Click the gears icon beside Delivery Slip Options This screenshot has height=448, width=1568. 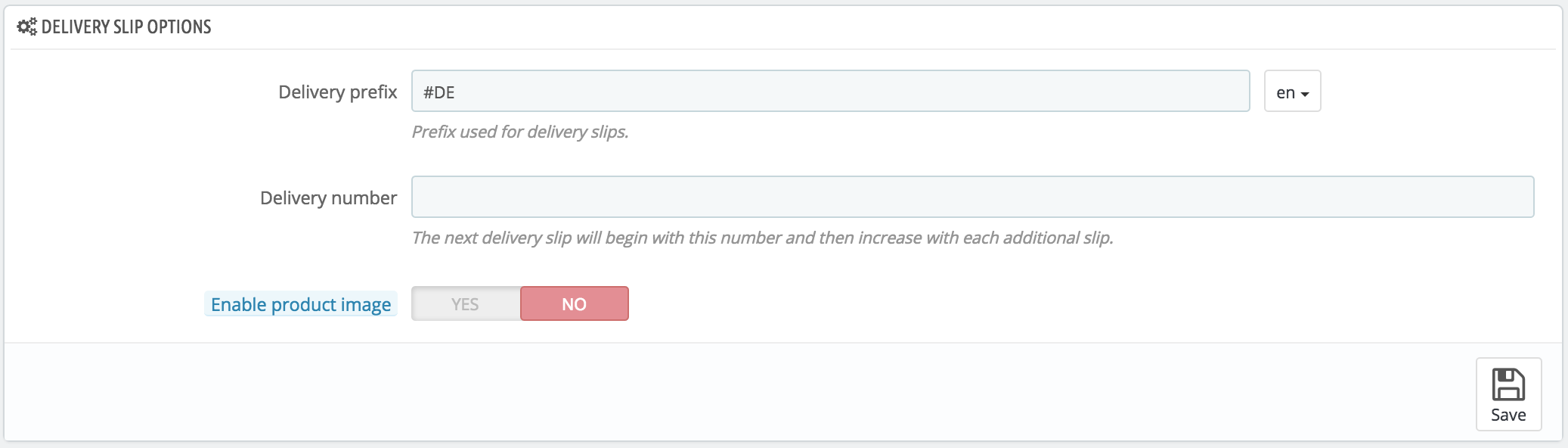pos(26,27)
